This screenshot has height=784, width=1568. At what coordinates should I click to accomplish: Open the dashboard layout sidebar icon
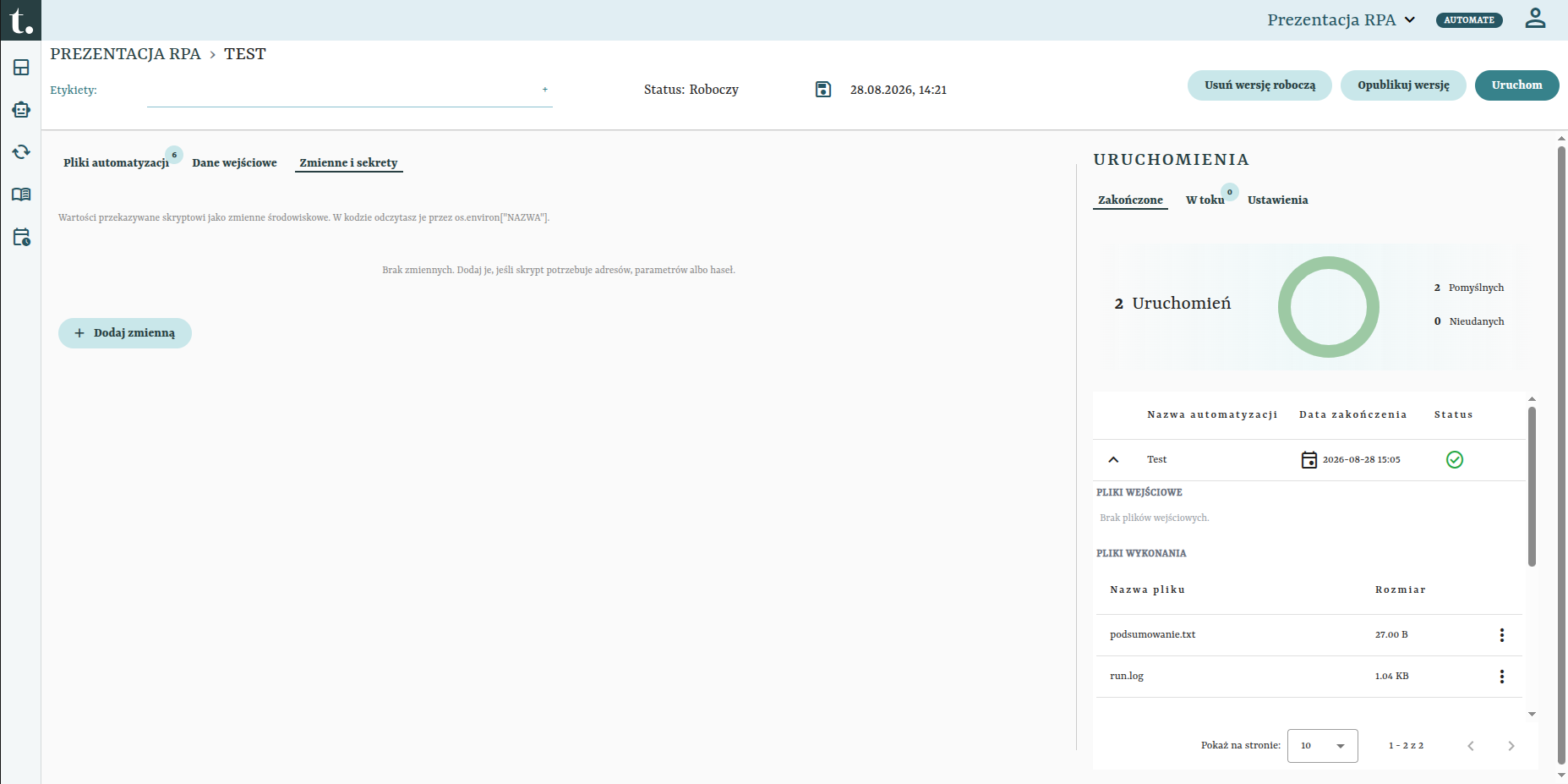21,68
